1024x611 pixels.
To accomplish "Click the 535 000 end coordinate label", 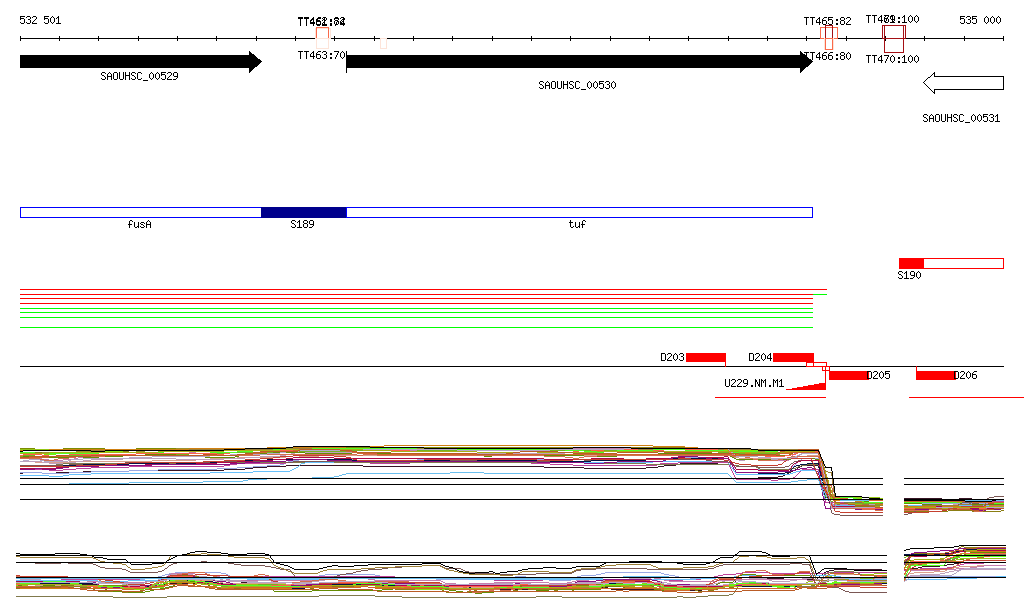I will tap(980, 20).
